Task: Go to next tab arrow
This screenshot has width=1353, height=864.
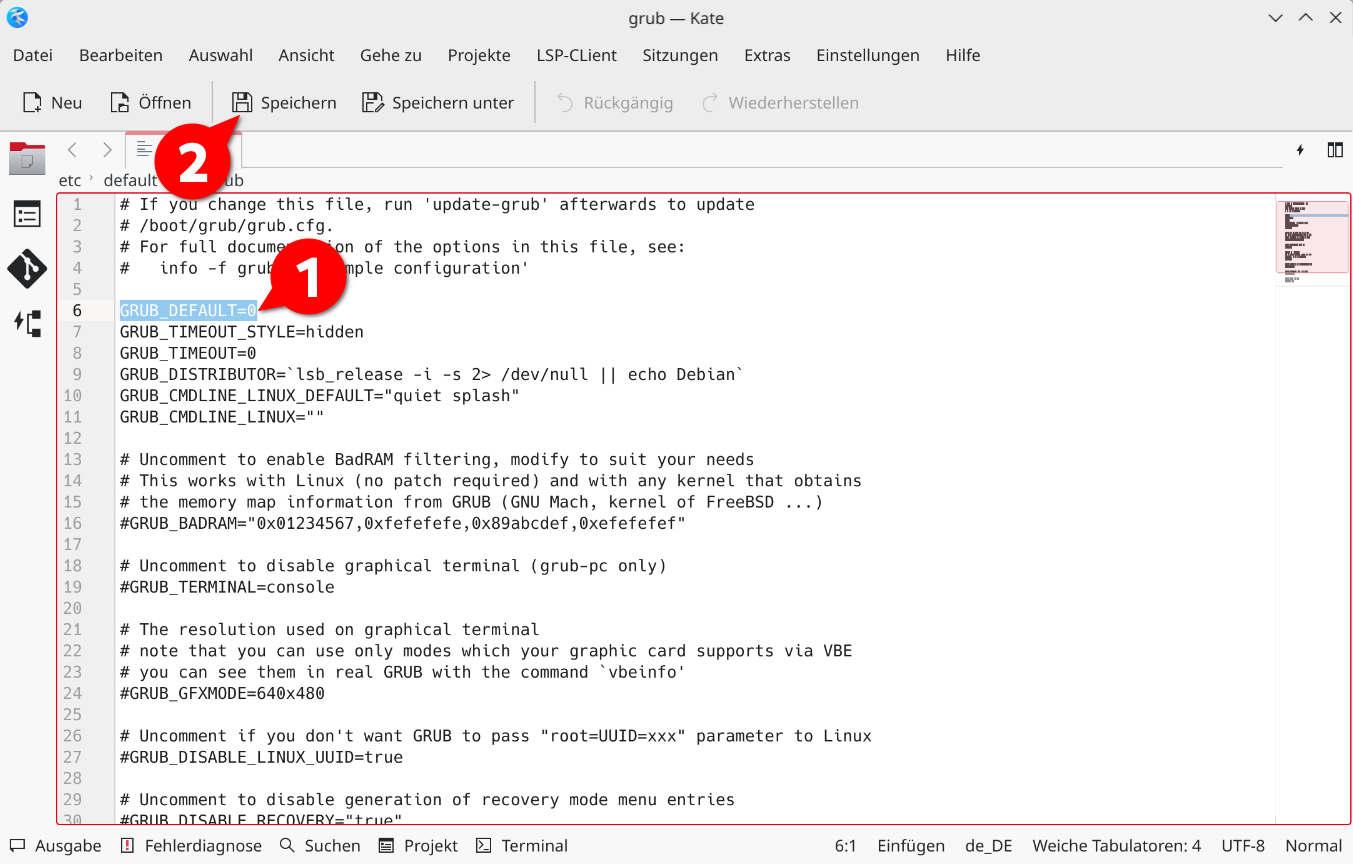Action: pyautogui.click(x=107, y=150)
